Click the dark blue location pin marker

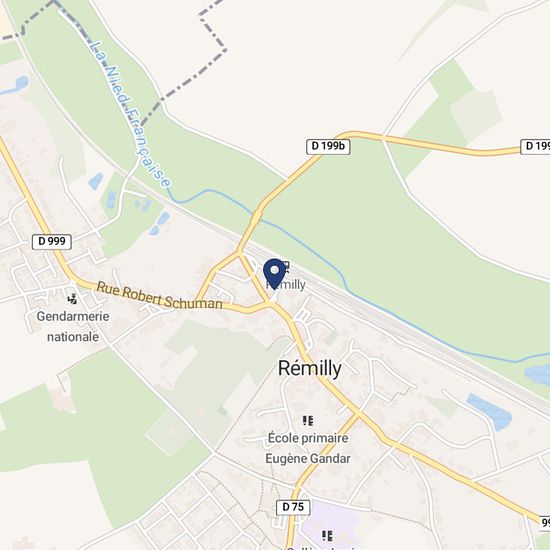click(x=275, y=274)
